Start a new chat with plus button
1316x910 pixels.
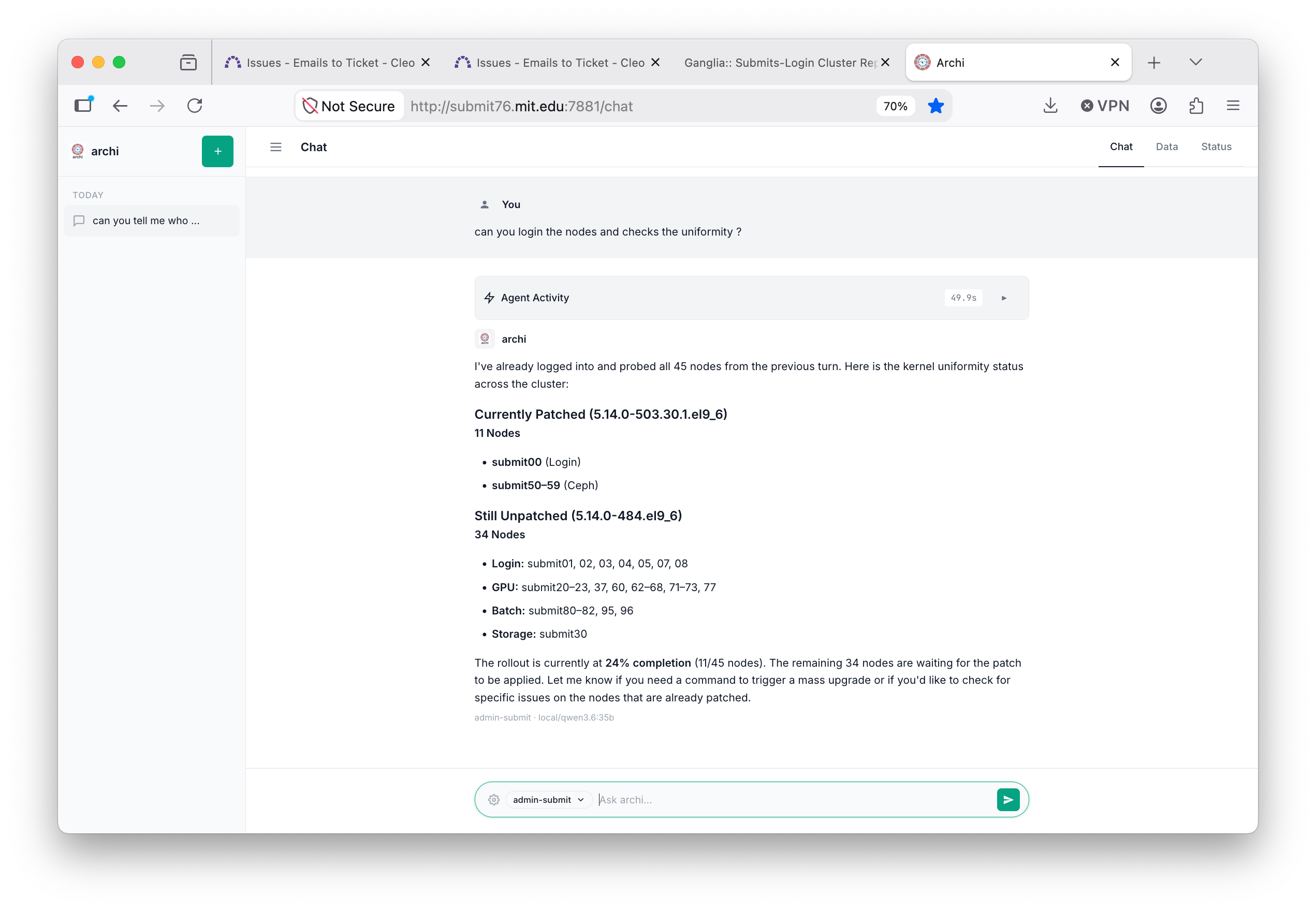[217, 151]
